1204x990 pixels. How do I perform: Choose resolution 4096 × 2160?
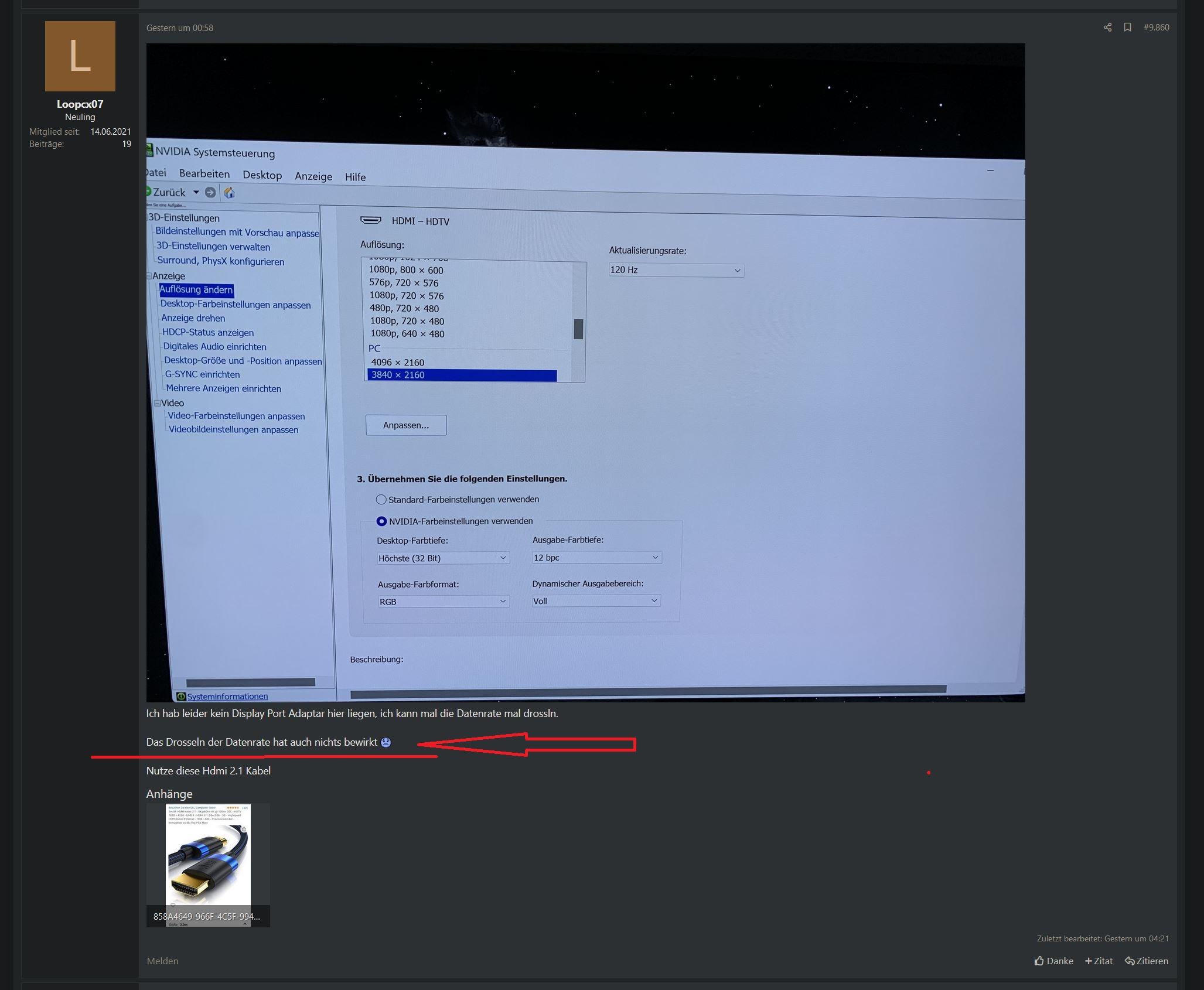coord(398,363)
